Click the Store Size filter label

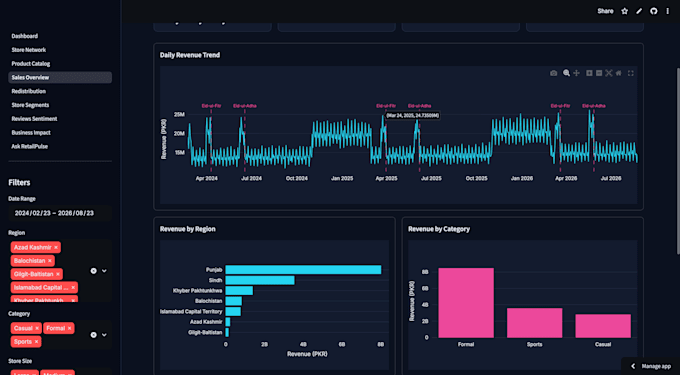pyautogui.click(x=20, y=361)
